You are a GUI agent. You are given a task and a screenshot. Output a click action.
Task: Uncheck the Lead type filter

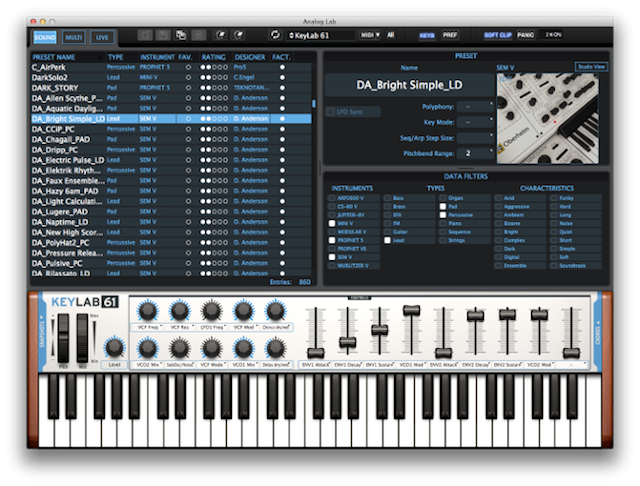(x=387, y=240)
